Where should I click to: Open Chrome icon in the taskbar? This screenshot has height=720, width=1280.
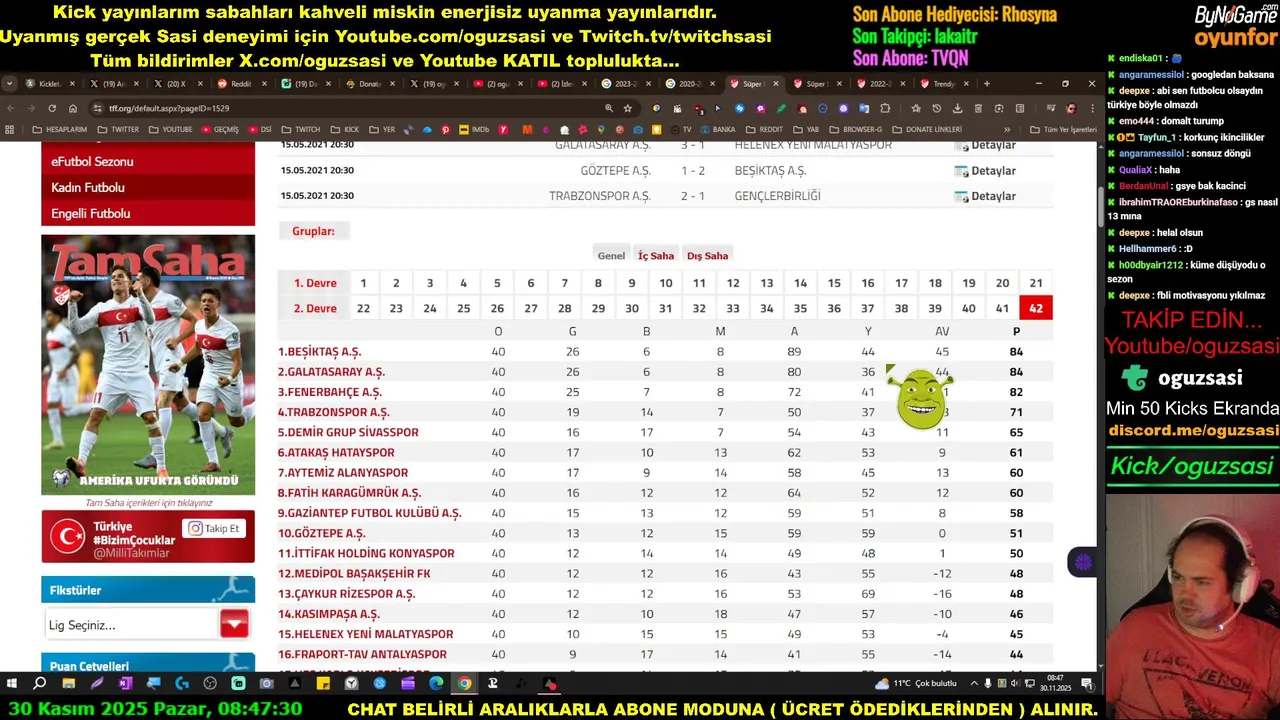pyautogui.click(x=464, y=684)
